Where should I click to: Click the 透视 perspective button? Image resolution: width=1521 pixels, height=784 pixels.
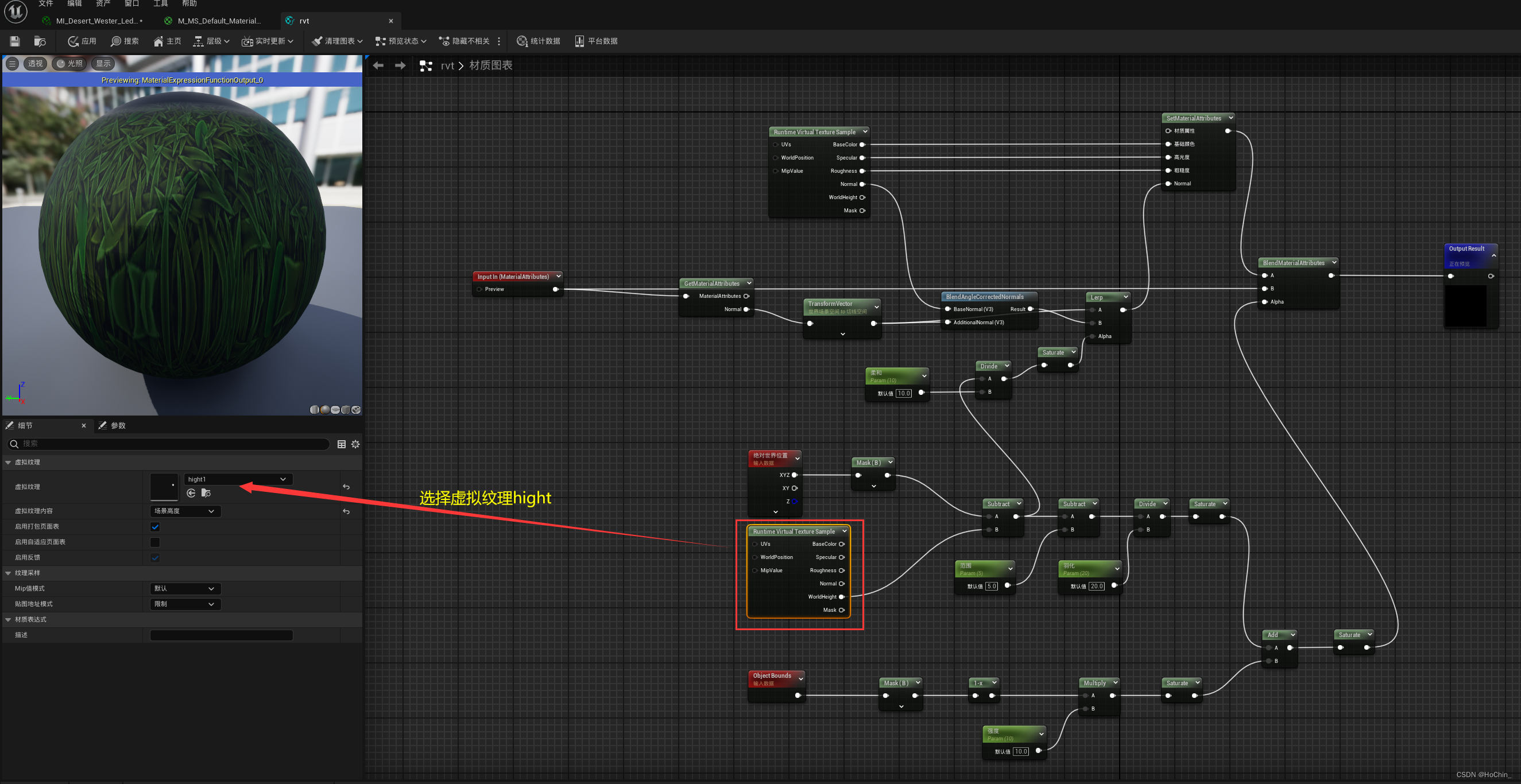coord(35,63)
